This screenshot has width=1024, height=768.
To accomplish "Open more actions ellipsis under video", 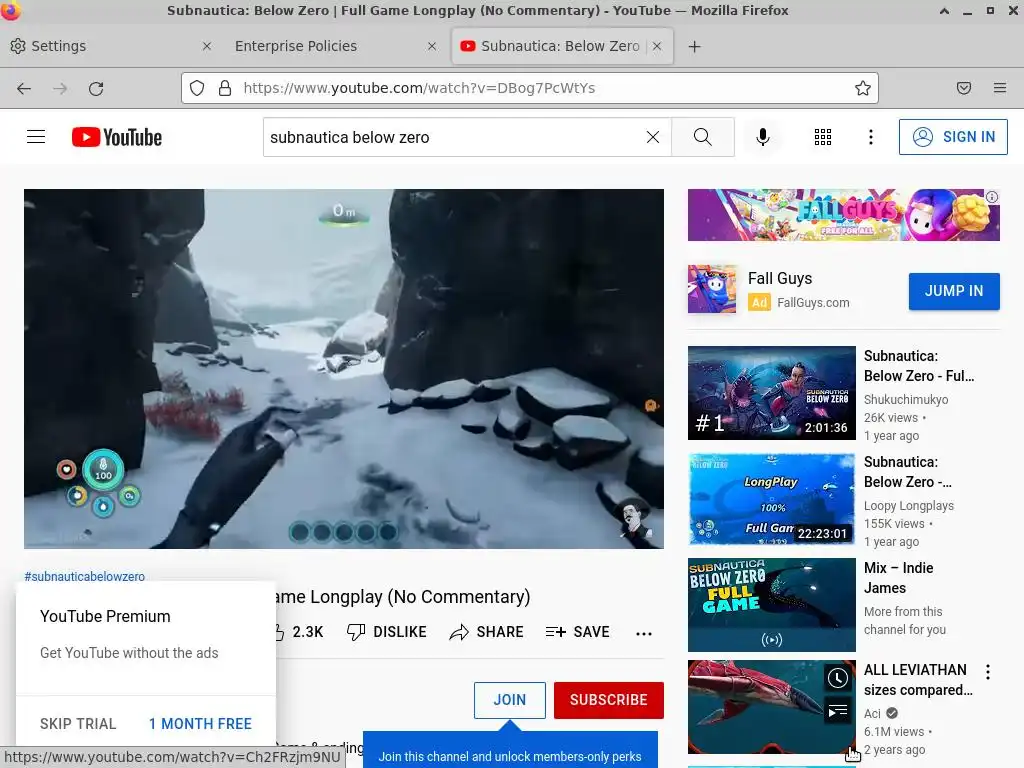I will coord(644,633).
